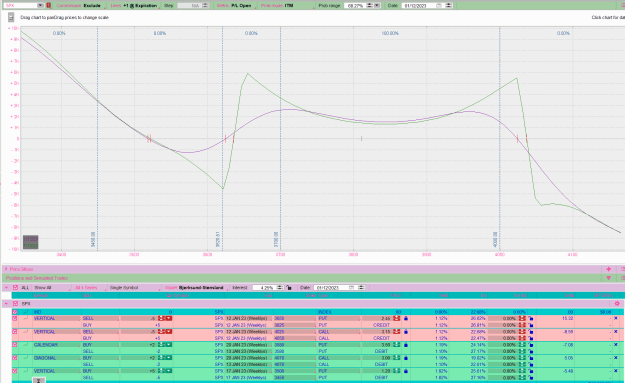This screenshot has height=383, width=625.
Task: Remove the DIAGONAL trade with delta 5.05
Action: (x=616, y=358)
